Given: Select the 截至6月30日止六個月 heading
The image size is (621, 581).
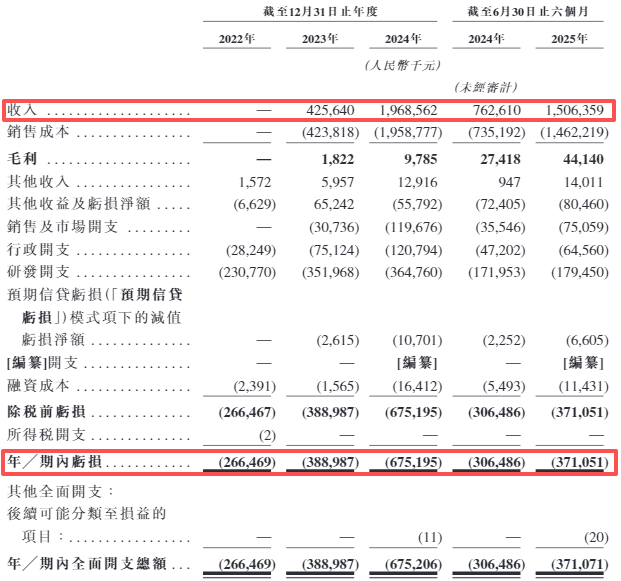Looking at the screenshot, I should (x=528, y=11).
